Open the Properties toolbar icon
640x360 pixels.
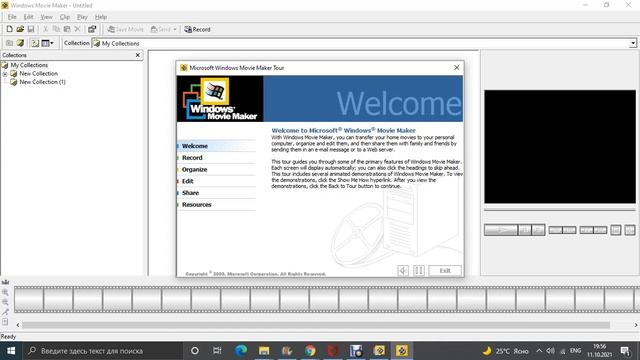(92, 29)
